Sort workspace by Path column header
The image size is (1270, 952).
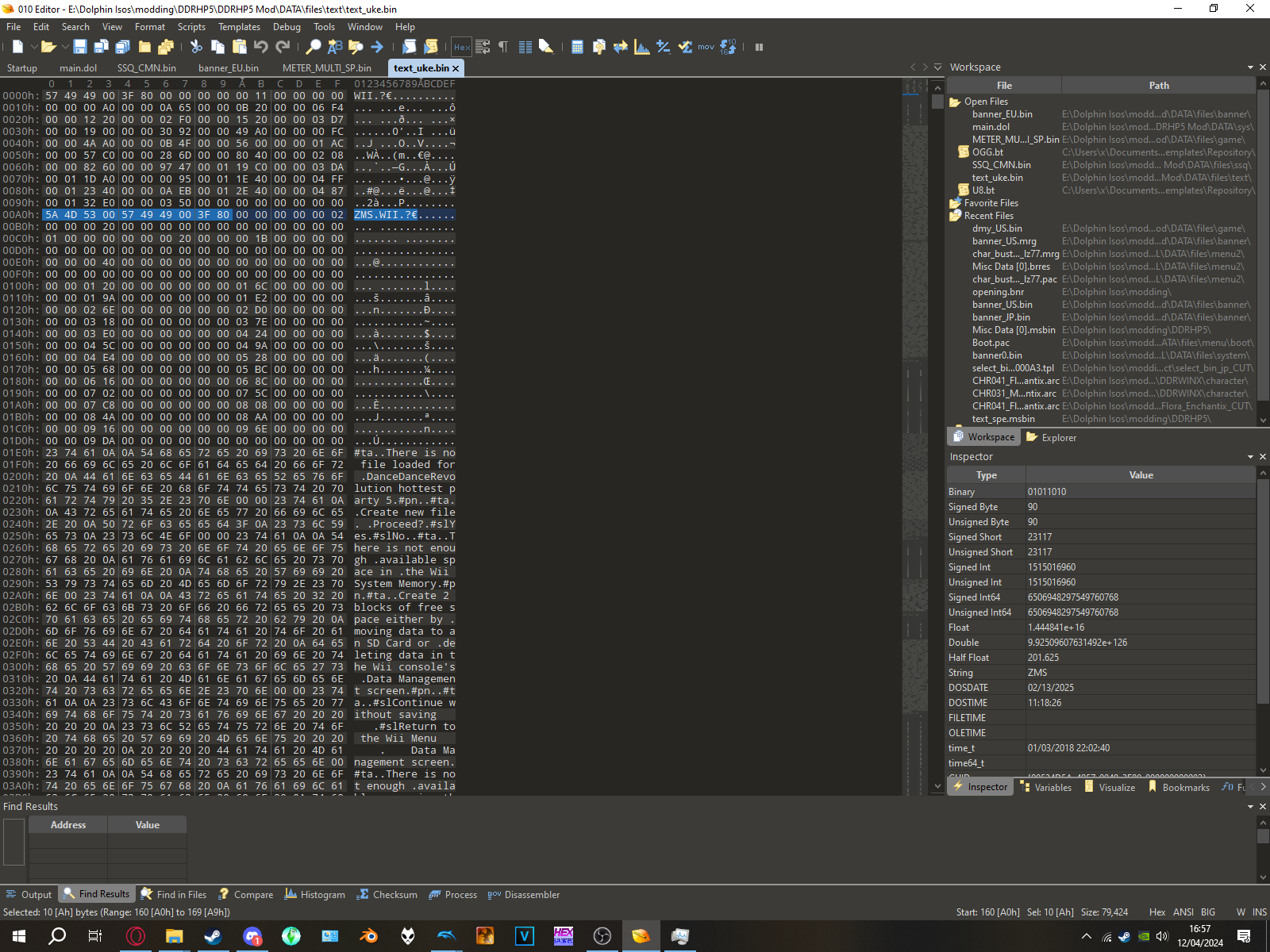(1159, 86)
